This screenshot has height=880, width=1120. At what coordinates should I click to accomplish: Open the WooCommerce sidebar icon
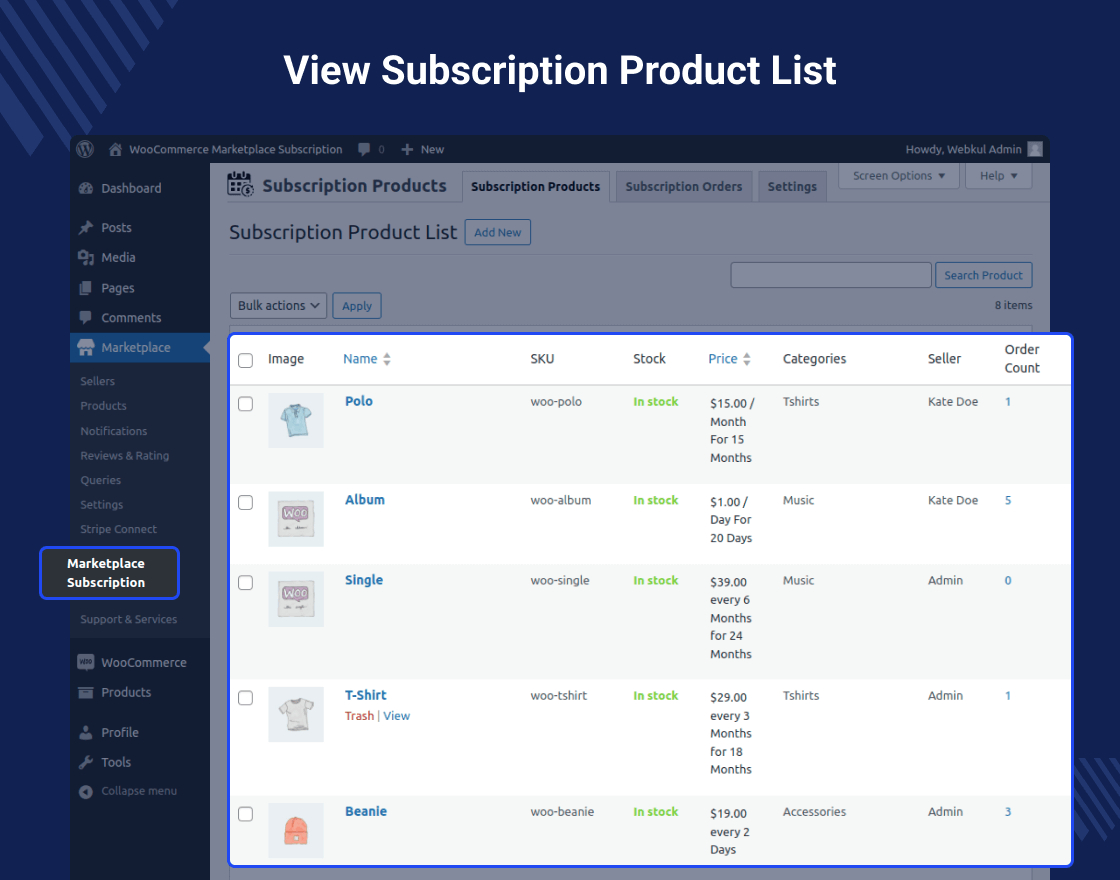click(86, 662)
